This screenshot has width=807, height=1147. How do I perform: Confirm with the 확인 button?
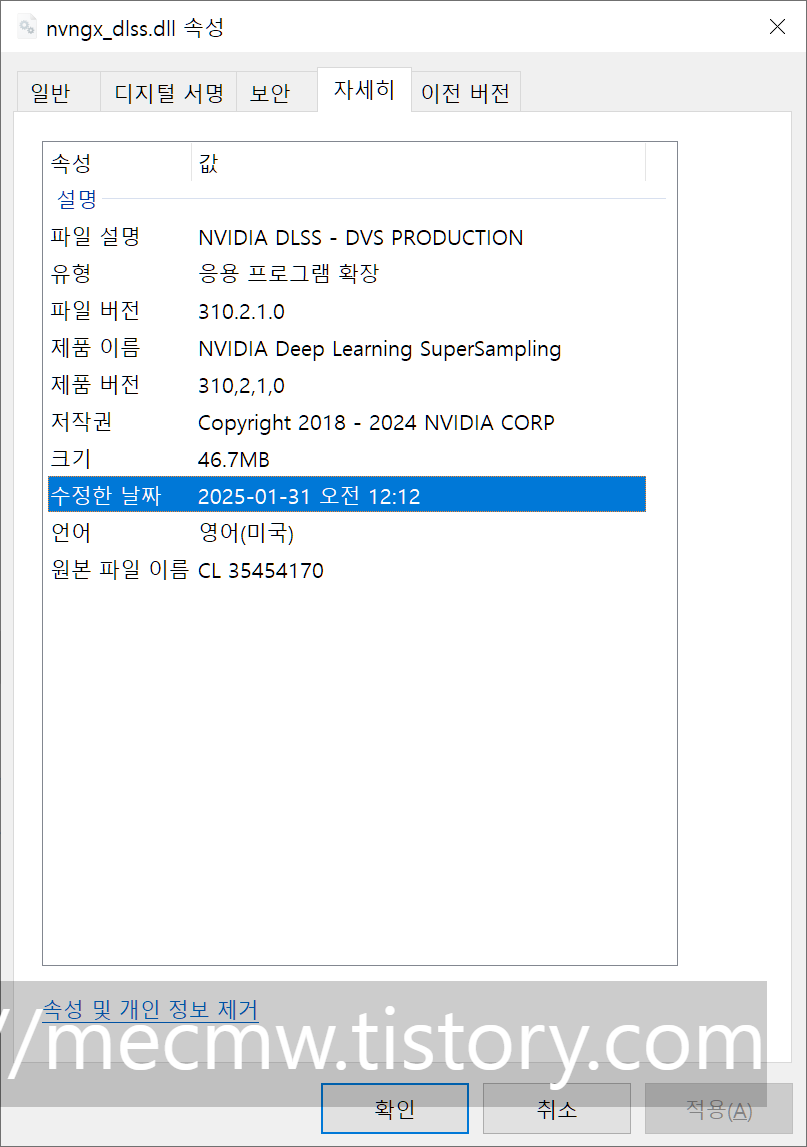(x=395, y=1108)
